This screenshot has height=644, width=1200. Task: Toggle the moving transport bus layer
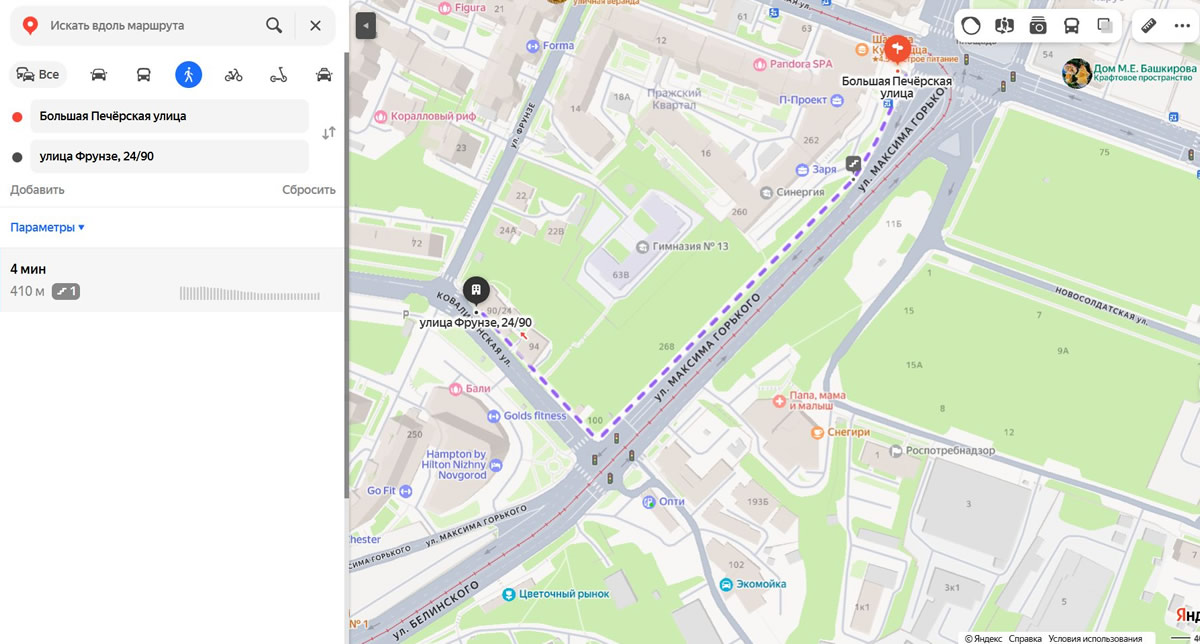1071,25
